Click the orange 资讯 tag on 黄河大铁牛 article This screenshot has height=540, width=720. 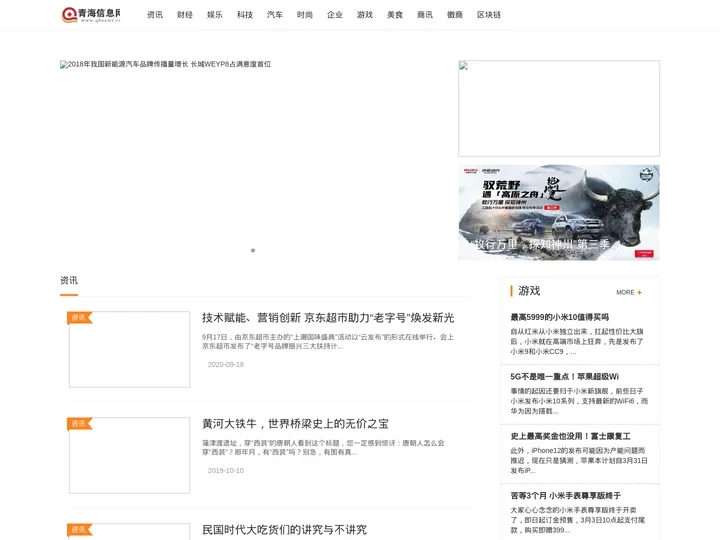(x=79, y=423)
